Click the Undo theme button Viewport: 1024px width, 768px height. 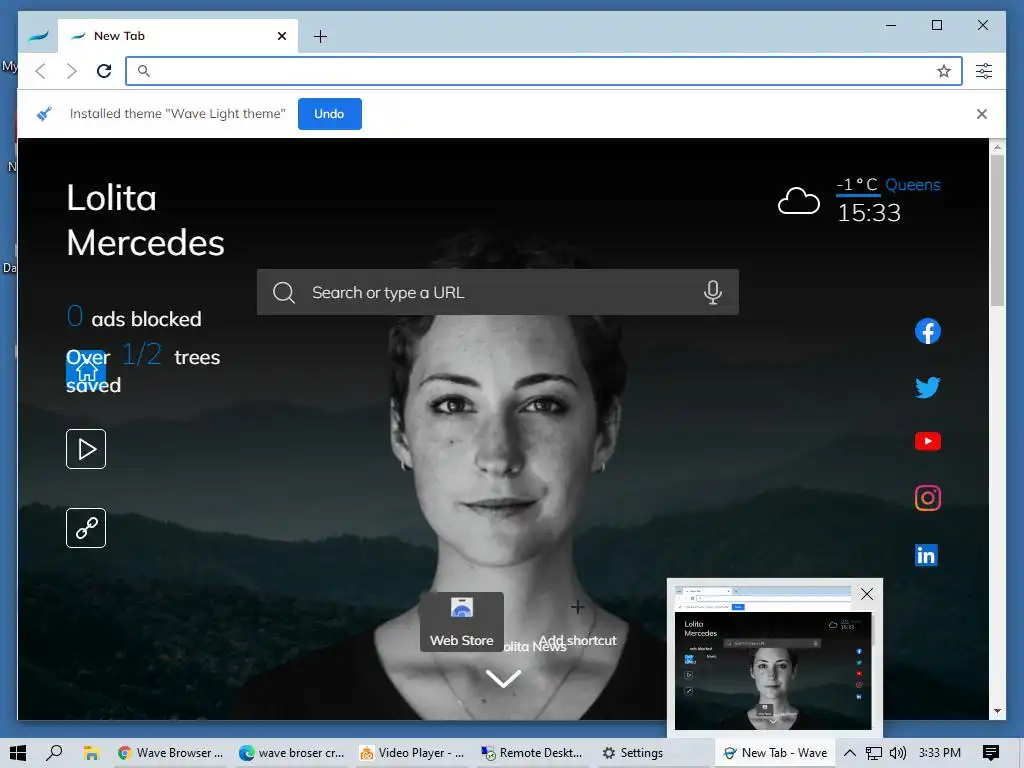pos(329,114)
